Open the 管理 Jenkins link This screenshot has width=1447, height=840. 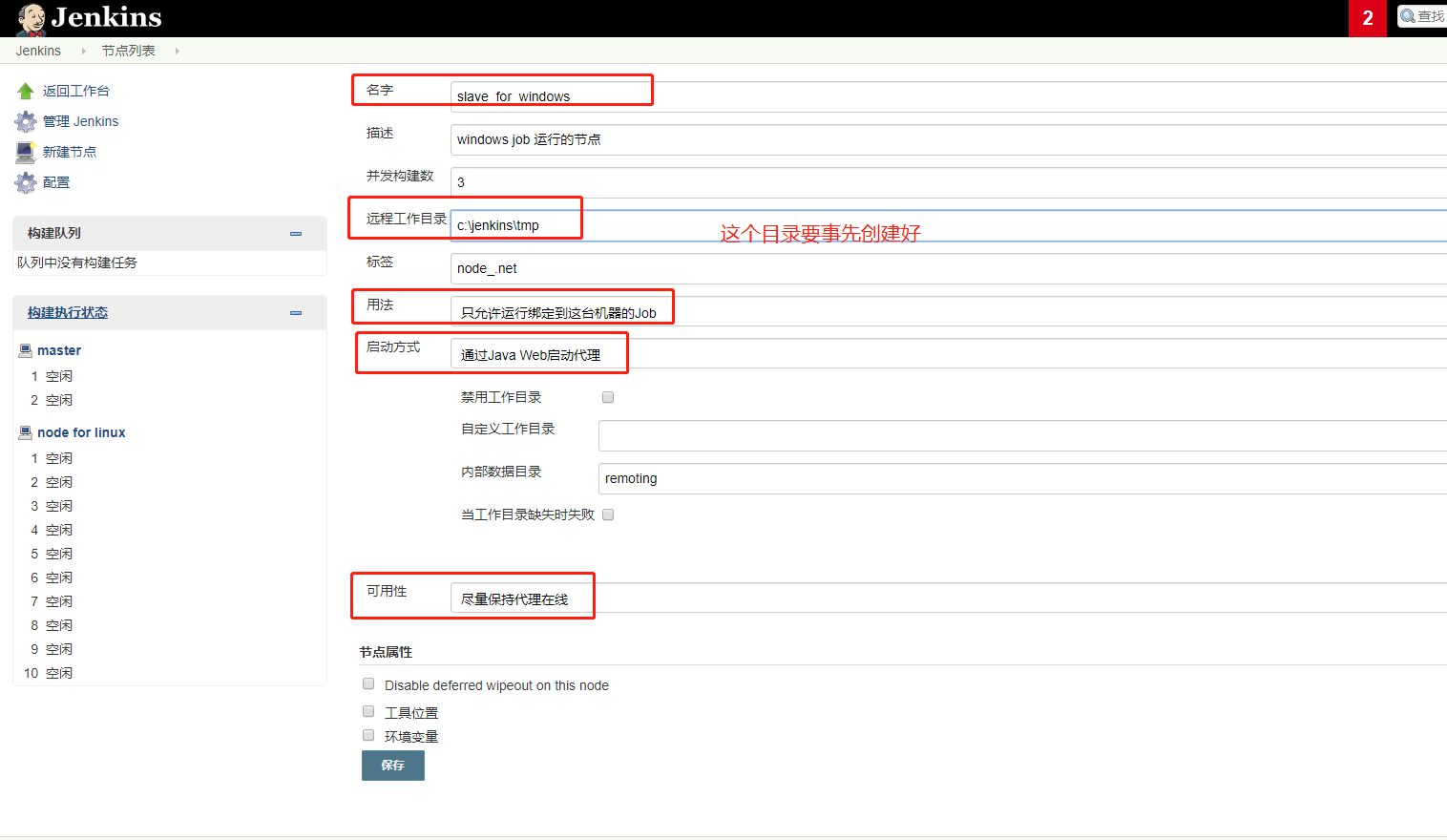pyautogui.click(x=81, y=121)
